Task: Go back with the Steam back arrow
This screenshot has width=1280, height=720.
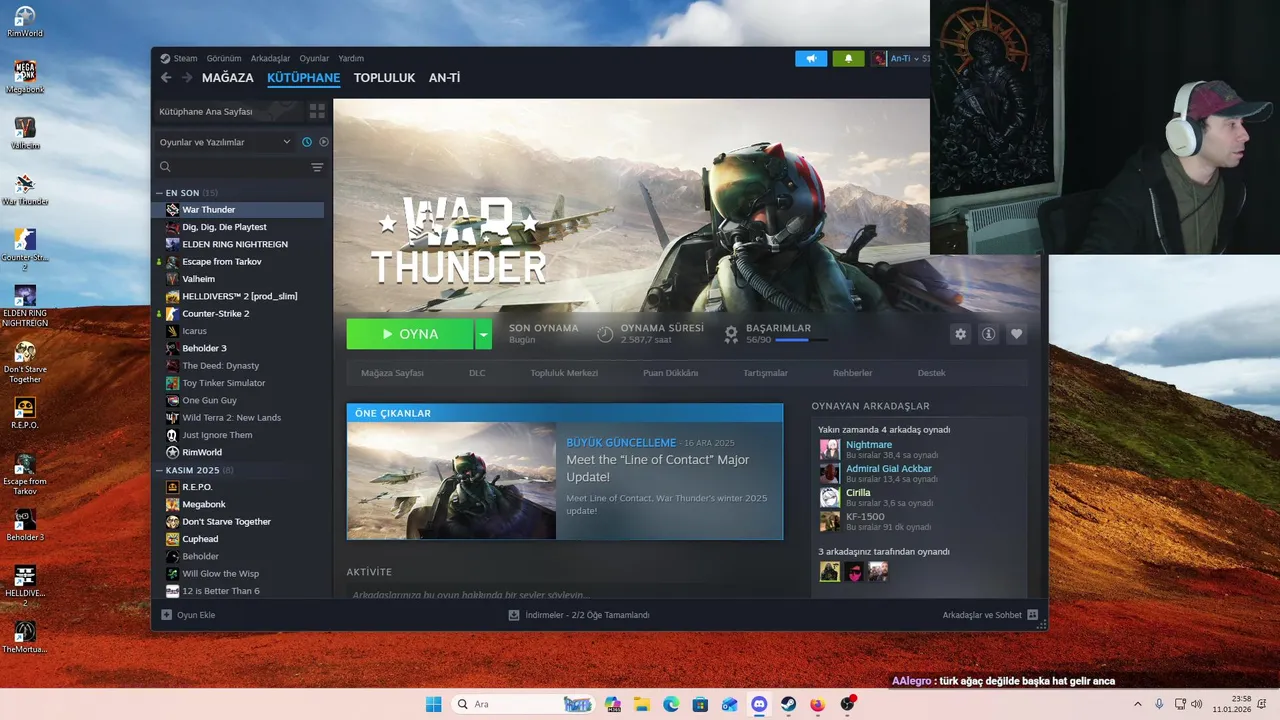Action: [x=166, y=78]
